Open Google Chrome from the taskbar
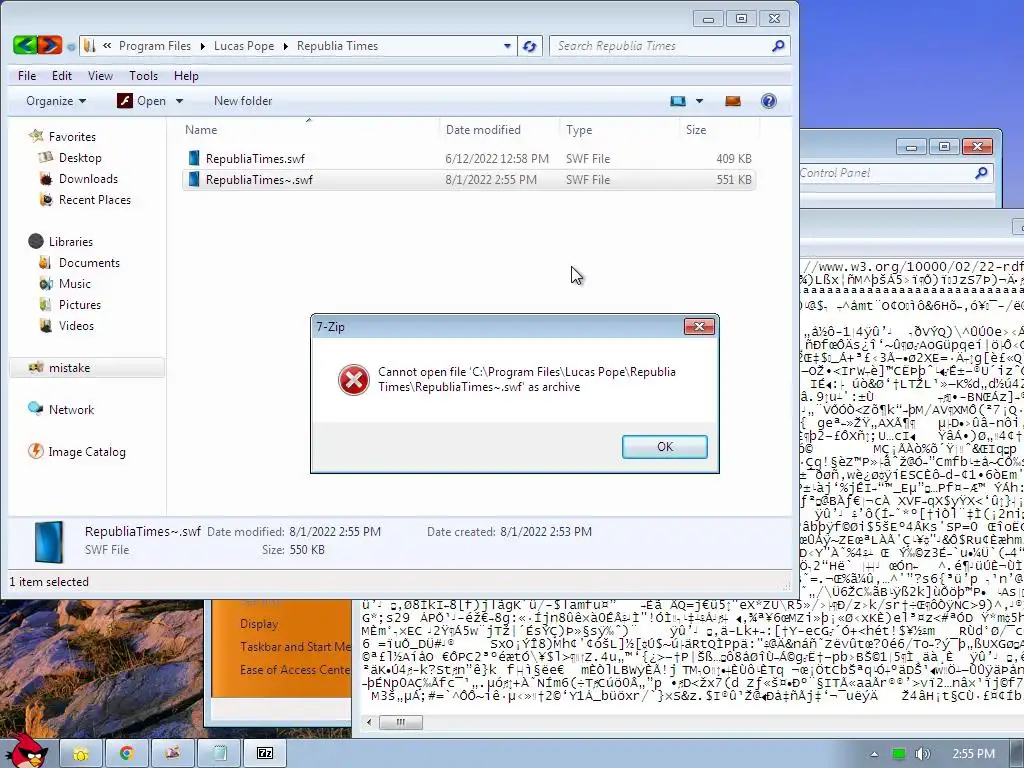This screenshot has width=1024, height=768. pos(127,754)
